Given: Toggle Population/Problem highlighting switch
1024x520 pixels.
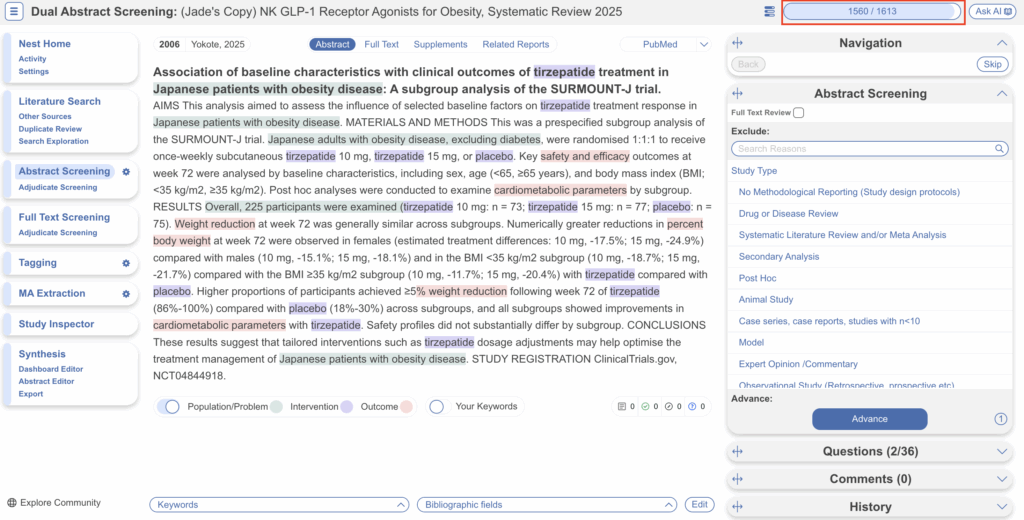Looking at the screenshot, I should tap(168, 407).
